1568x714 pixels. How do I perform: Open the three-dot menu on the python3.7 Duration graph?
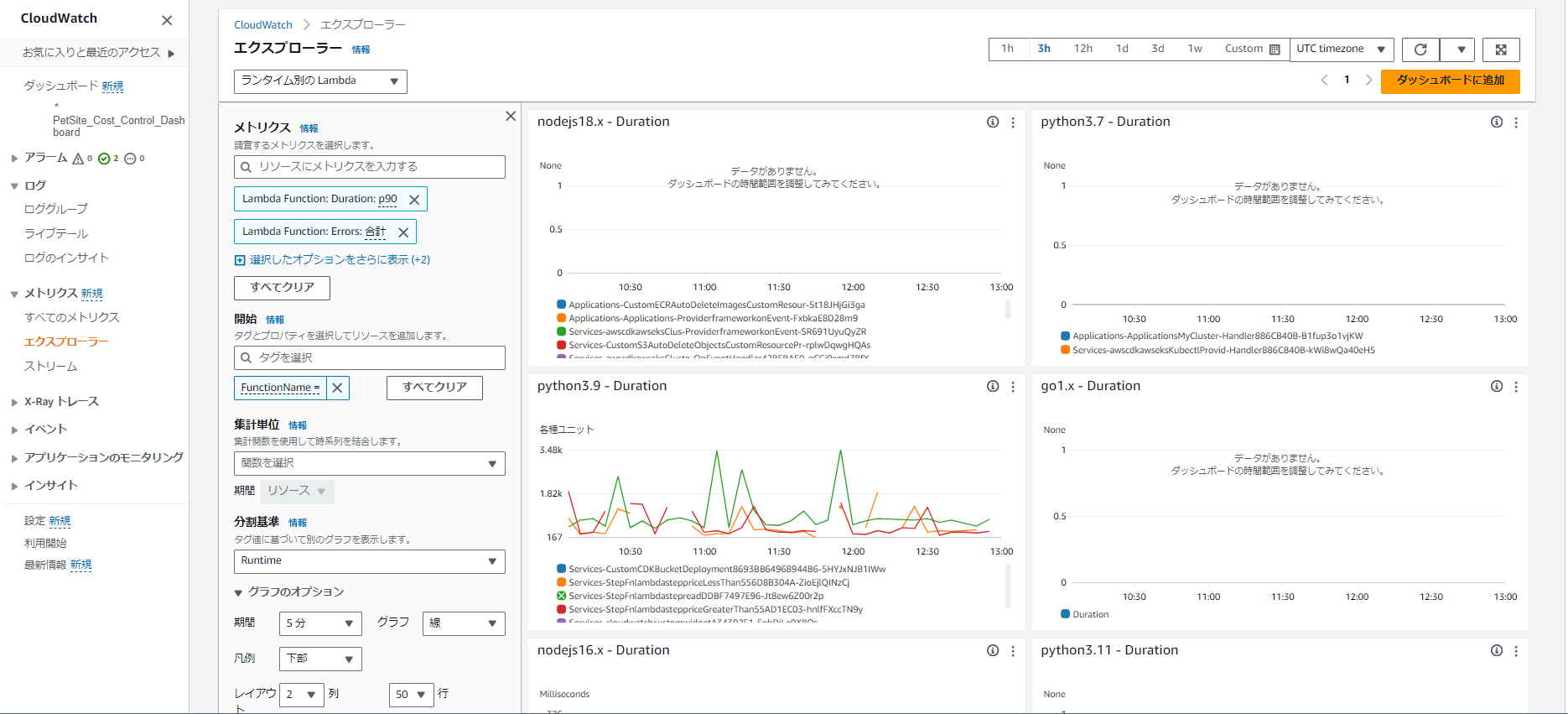pyautogui.click(x=1516, y=122)
